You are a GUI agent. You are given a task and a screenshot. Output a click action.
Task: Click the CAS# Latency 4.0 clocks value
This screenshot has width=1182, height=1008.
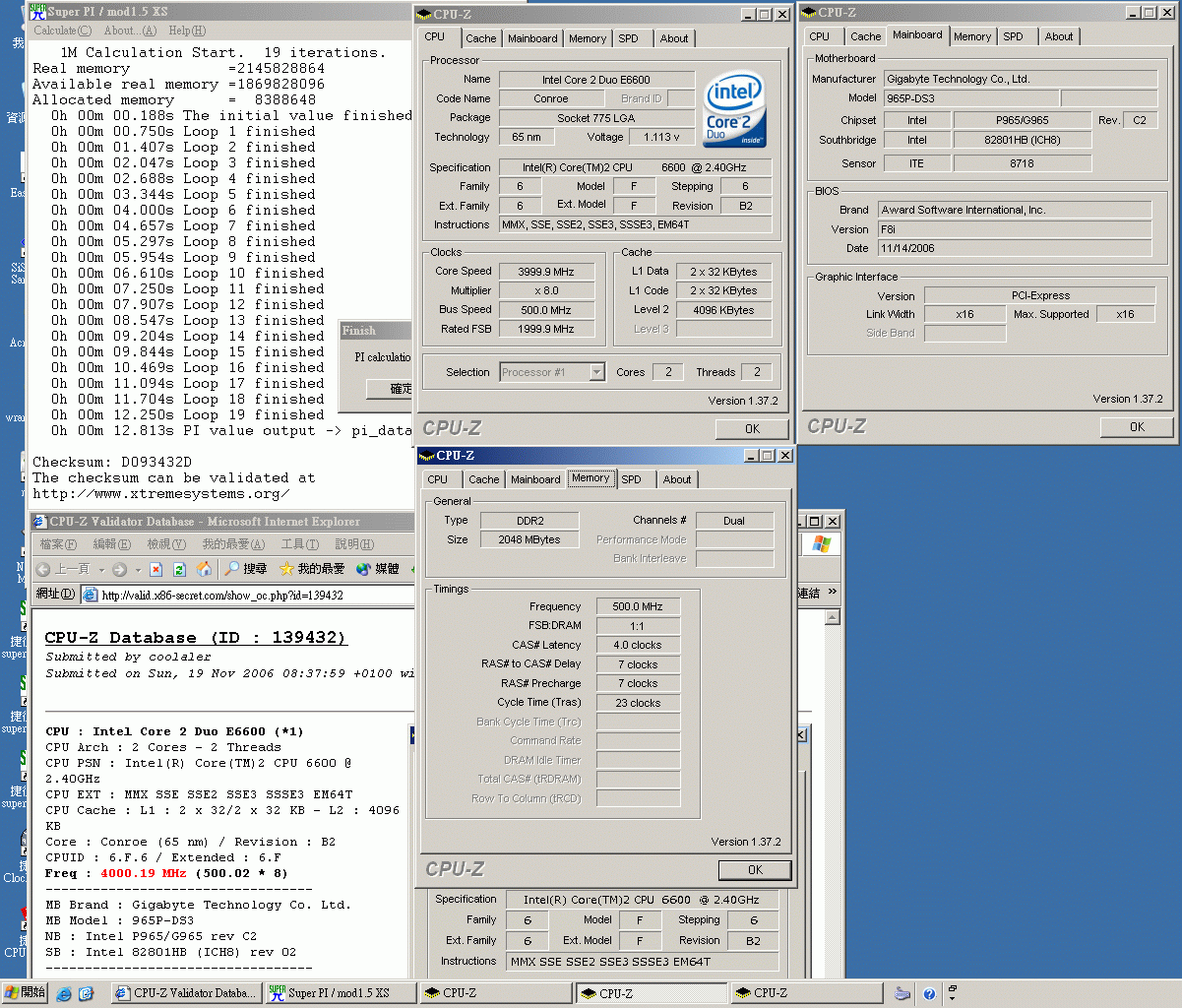(x=638, y=645)
